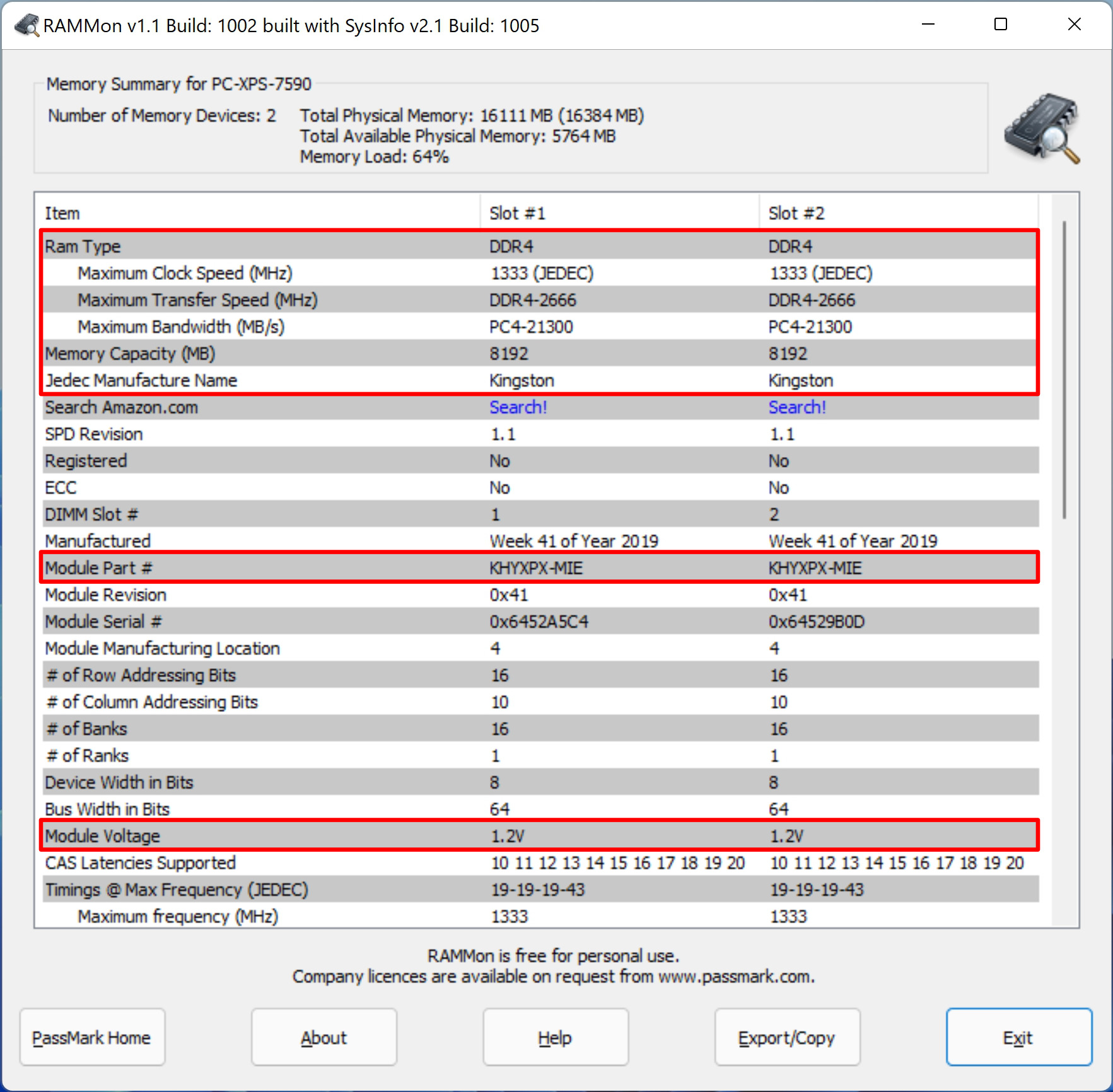The width and height of the screenshot is (1113, 1092).
Task: Click the RAMMon window title text
Action: 291,25
